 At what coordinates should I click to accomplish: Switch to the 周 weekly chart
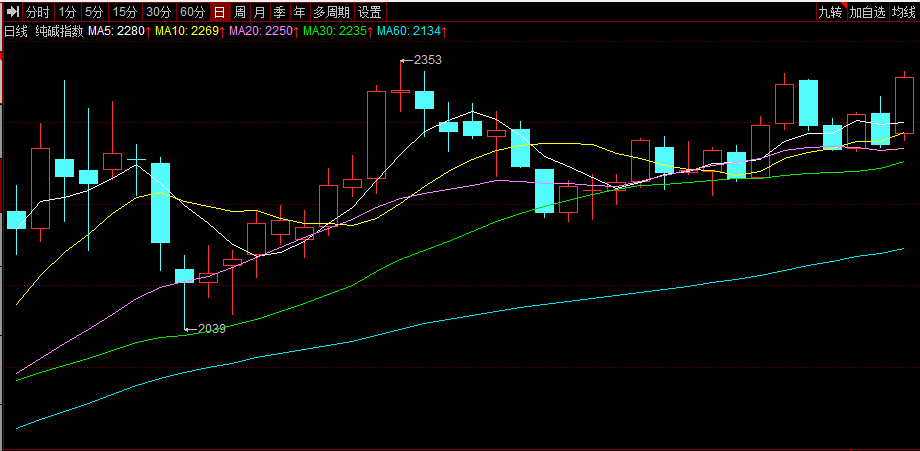(239, 12)
